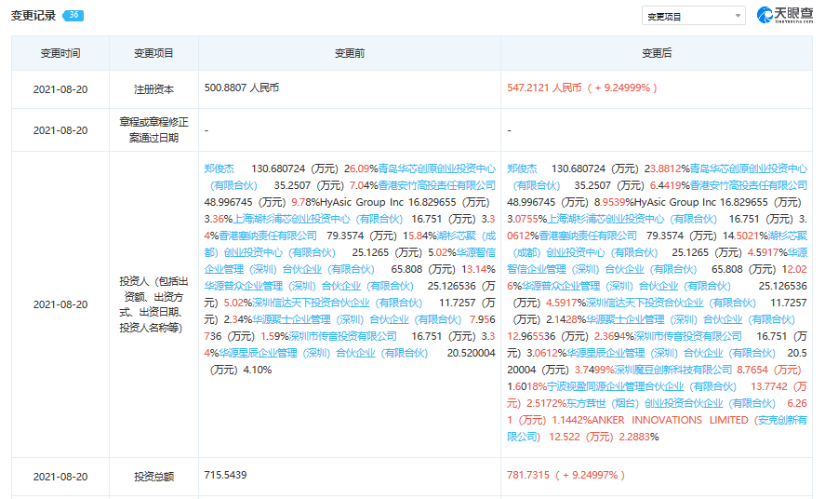This screenshot has height=499, width=825.
Task: Click the 715.5439 value
Action: [x=225, y=475]
